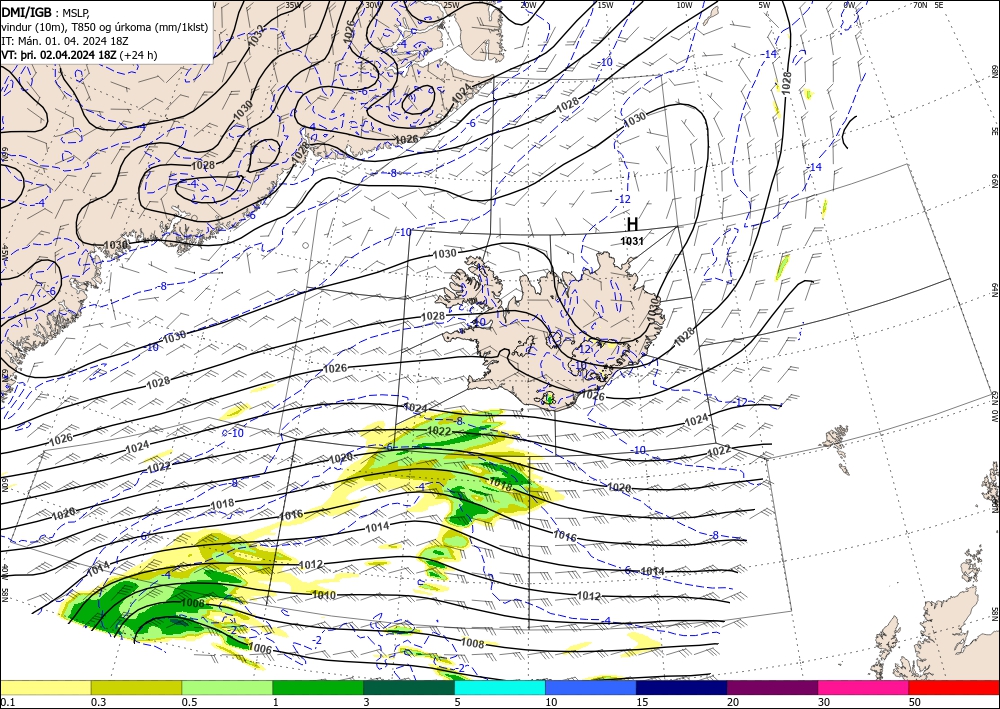Pick the purple 20 mm legend swatch
Screen dimensions: 1000x709
click(x=772, y=687)
